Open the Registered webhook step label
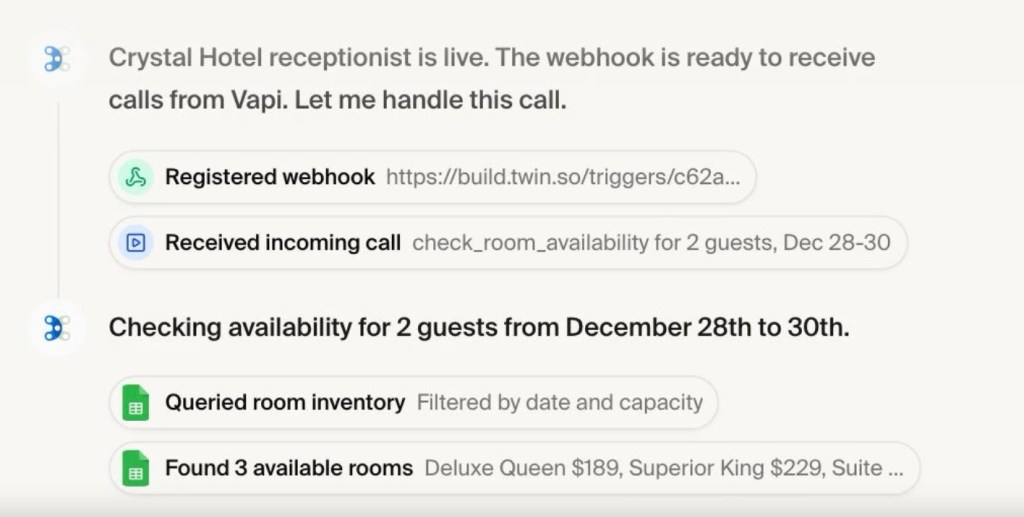This screenshot has width=1024, height=517. 270,177
